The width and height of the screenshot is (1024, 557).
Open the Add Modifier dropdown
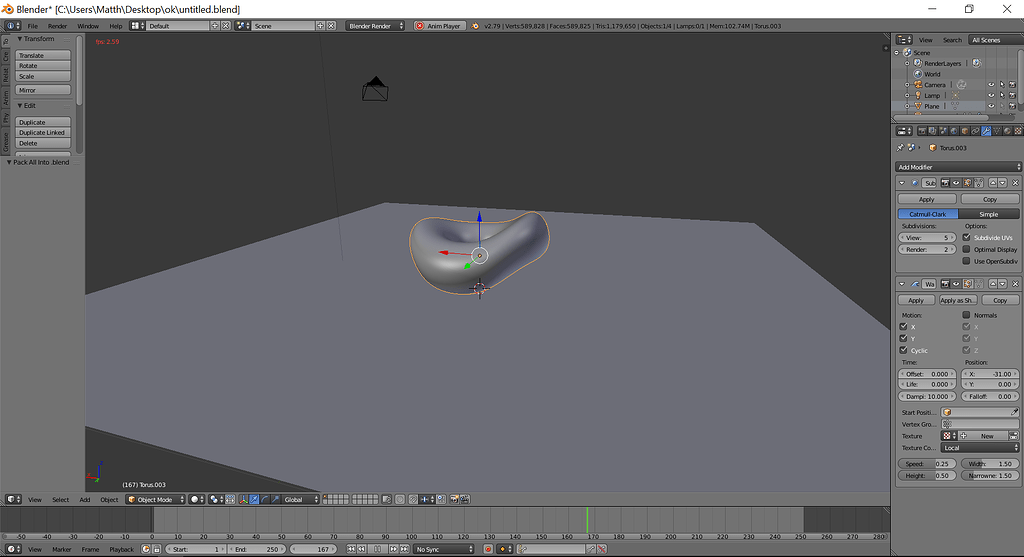tap(958, 167)
